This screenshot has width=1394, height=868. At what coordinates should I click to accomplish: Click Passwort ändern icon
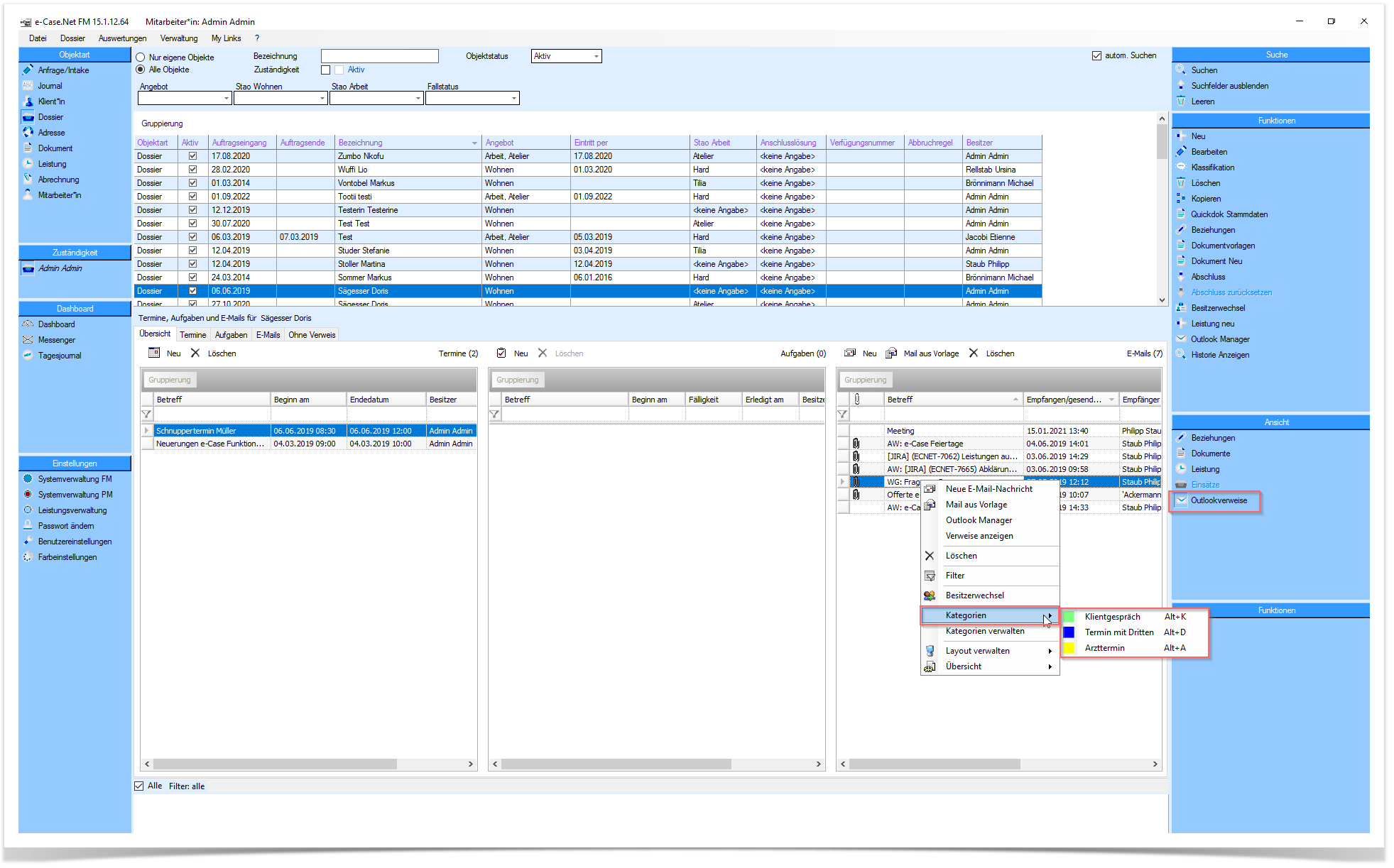click(28, 526)
